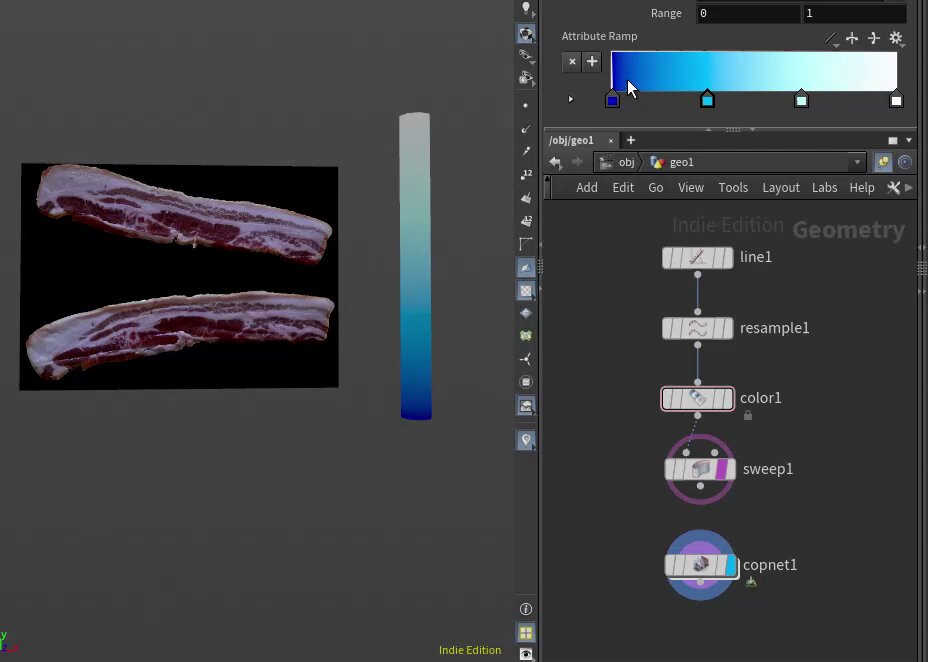928x662 pixels.
Task: Open the geo1 path dropdown arrow
Action: [856, 162]
